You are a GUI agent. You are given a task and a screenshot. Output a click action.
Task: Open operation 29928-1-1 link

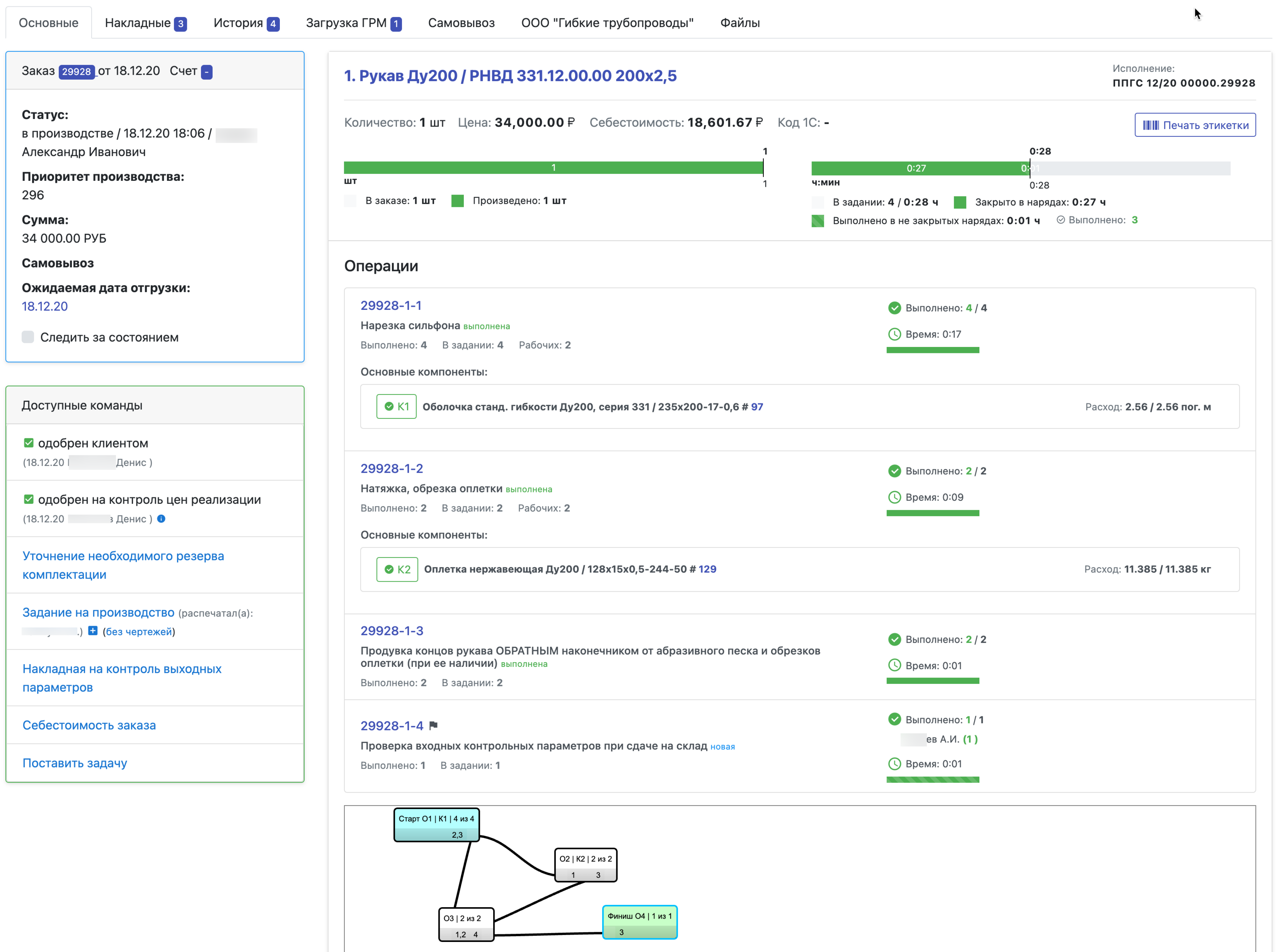391,306
